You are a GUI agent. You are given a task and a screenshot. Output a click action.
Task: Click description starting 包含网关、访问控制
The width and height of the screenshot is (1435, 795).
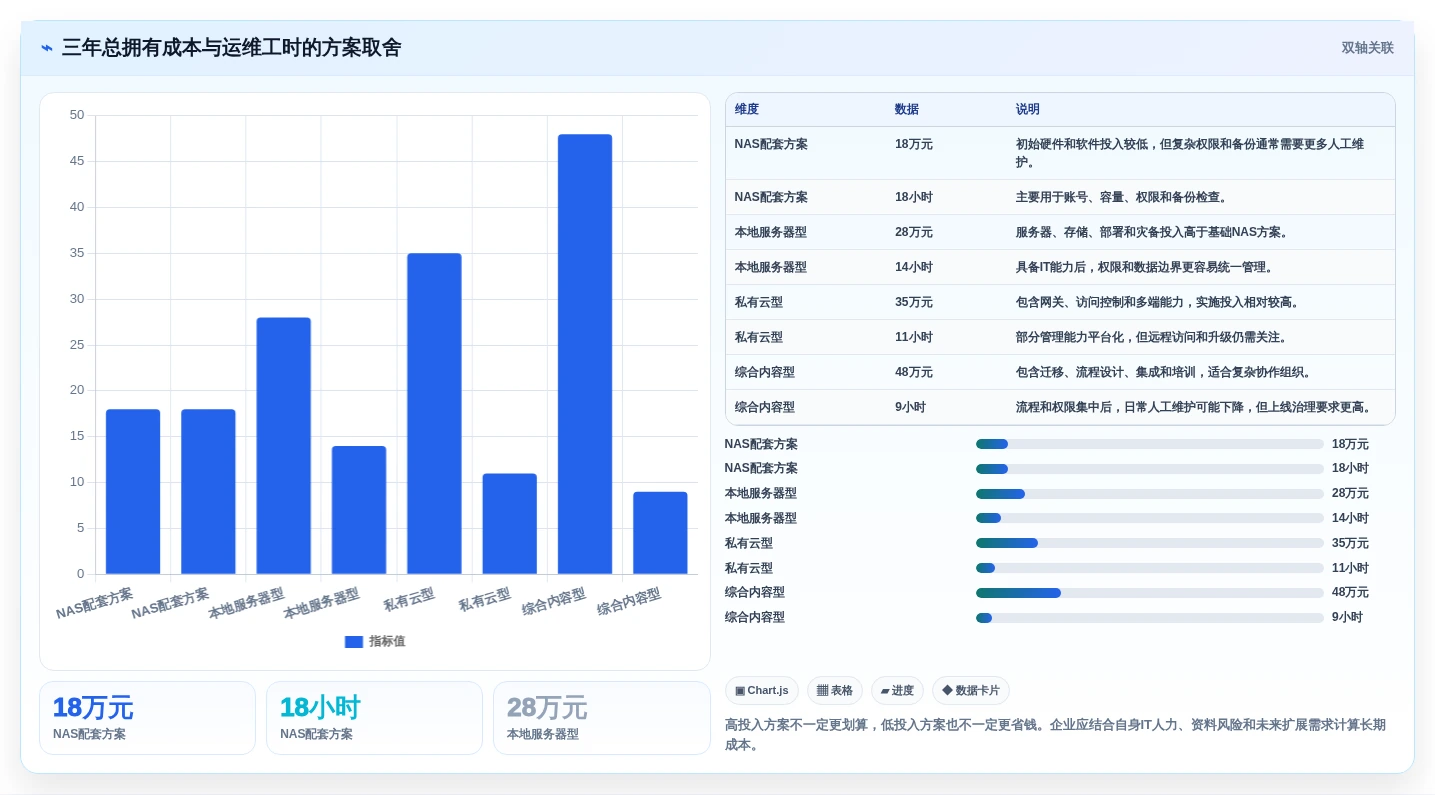pos(1160,302)
